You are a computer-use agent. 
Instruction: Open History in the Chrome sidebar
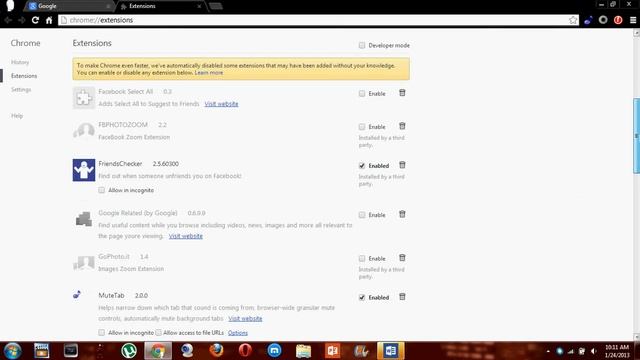pyautogui.click(x=20, y=62)
